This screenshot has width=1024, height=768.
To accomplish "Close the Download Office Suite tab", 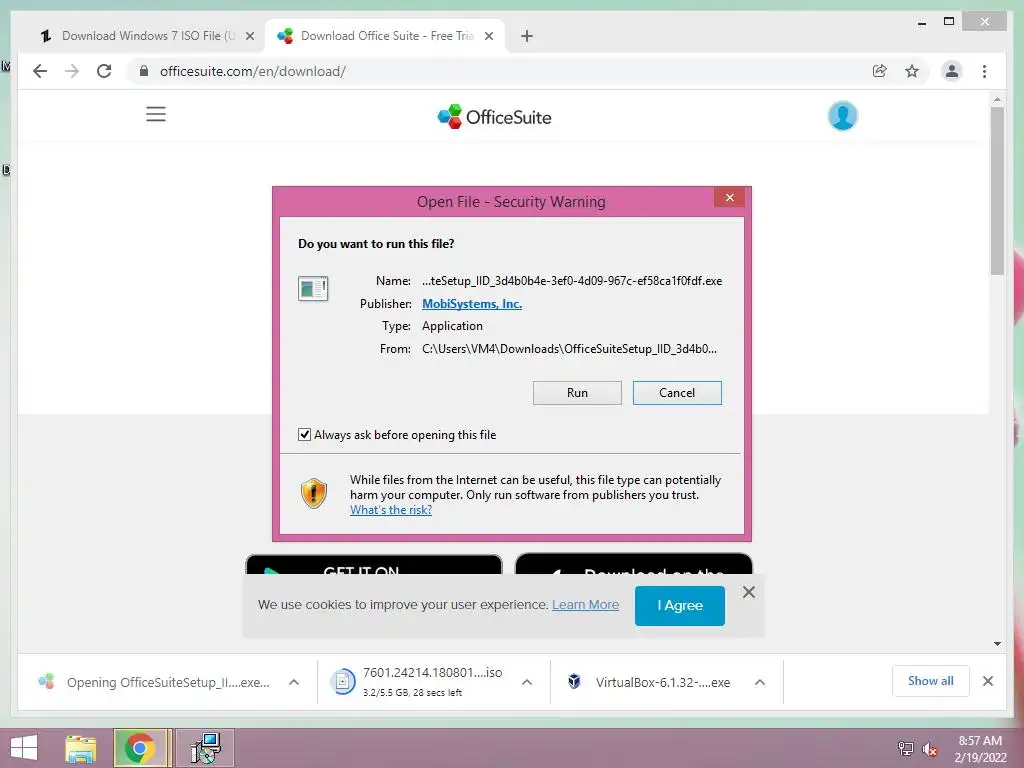I will click(x=488, y=36).
